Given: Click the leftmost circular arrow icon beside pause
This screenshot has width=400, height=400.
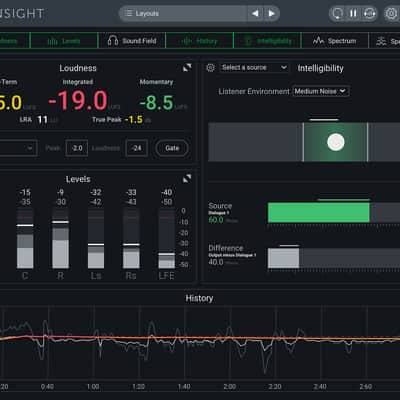Looking at the screenshot, I should point(337,14).
